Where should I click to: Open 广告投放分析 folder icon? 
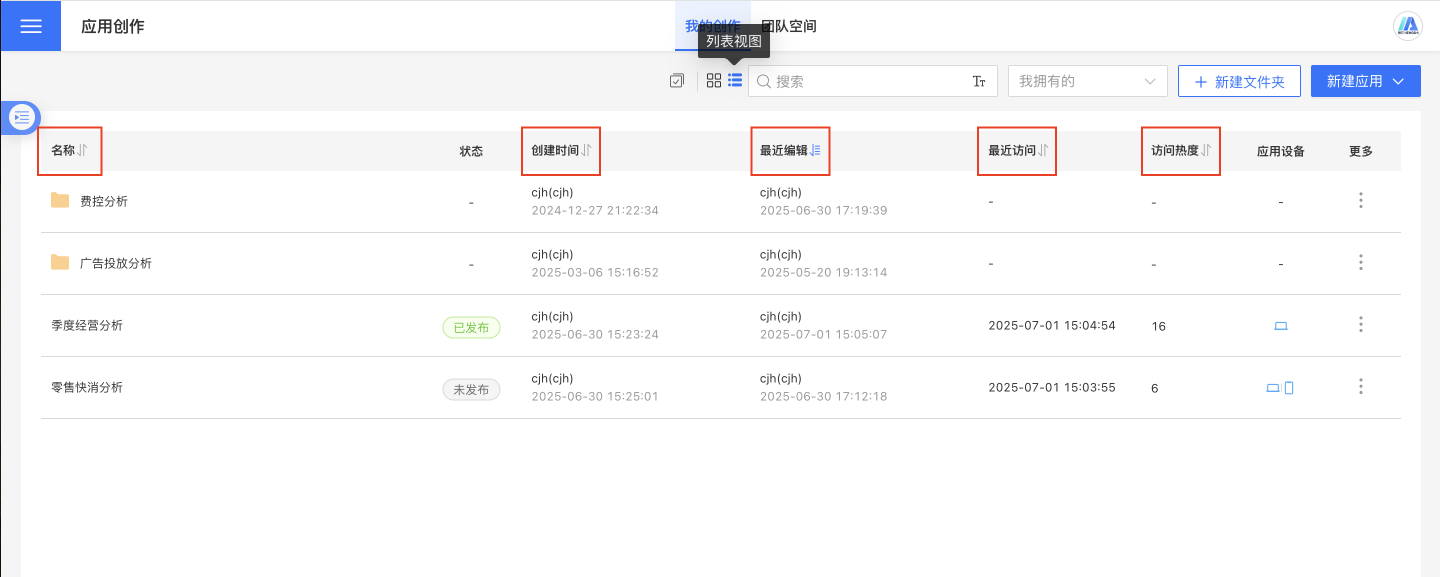click(60, 263)
